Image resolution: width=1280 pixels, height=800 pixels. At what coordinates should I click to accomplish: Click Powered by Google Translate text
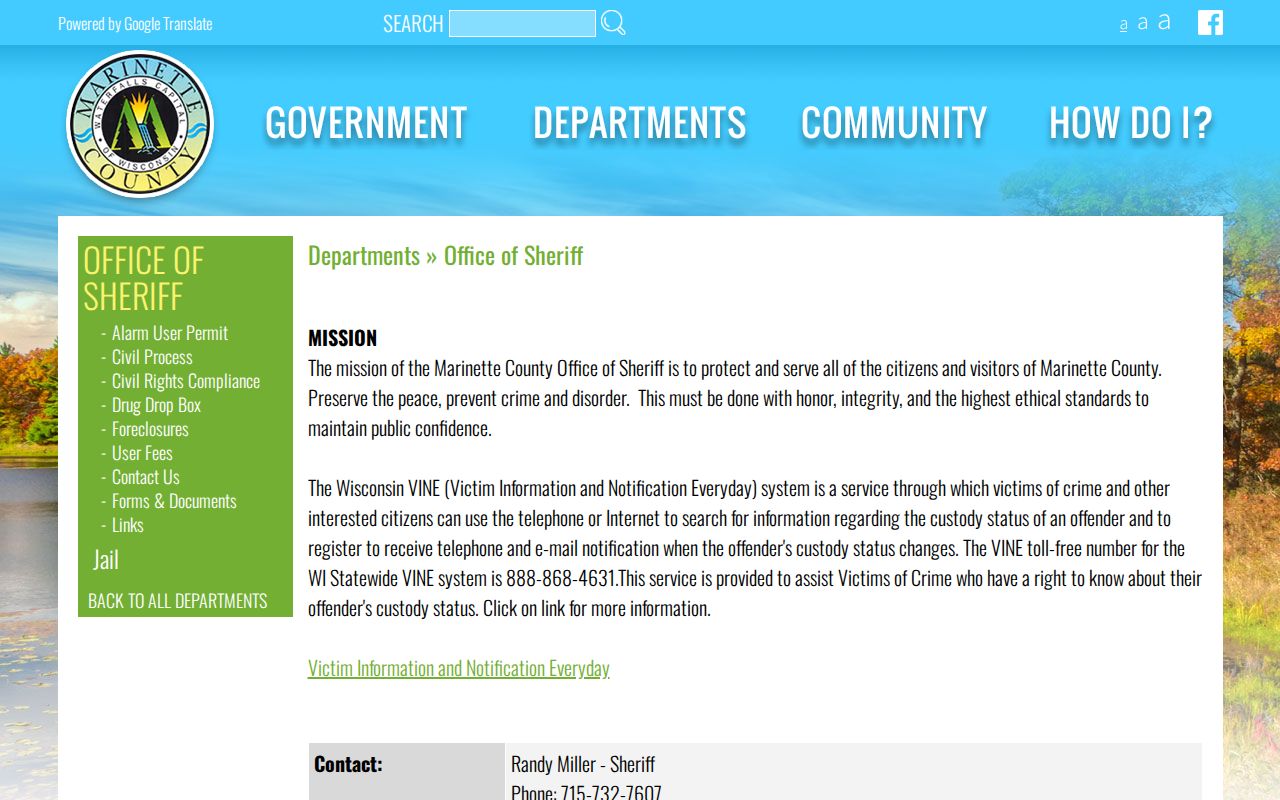(x=135, y=24)
